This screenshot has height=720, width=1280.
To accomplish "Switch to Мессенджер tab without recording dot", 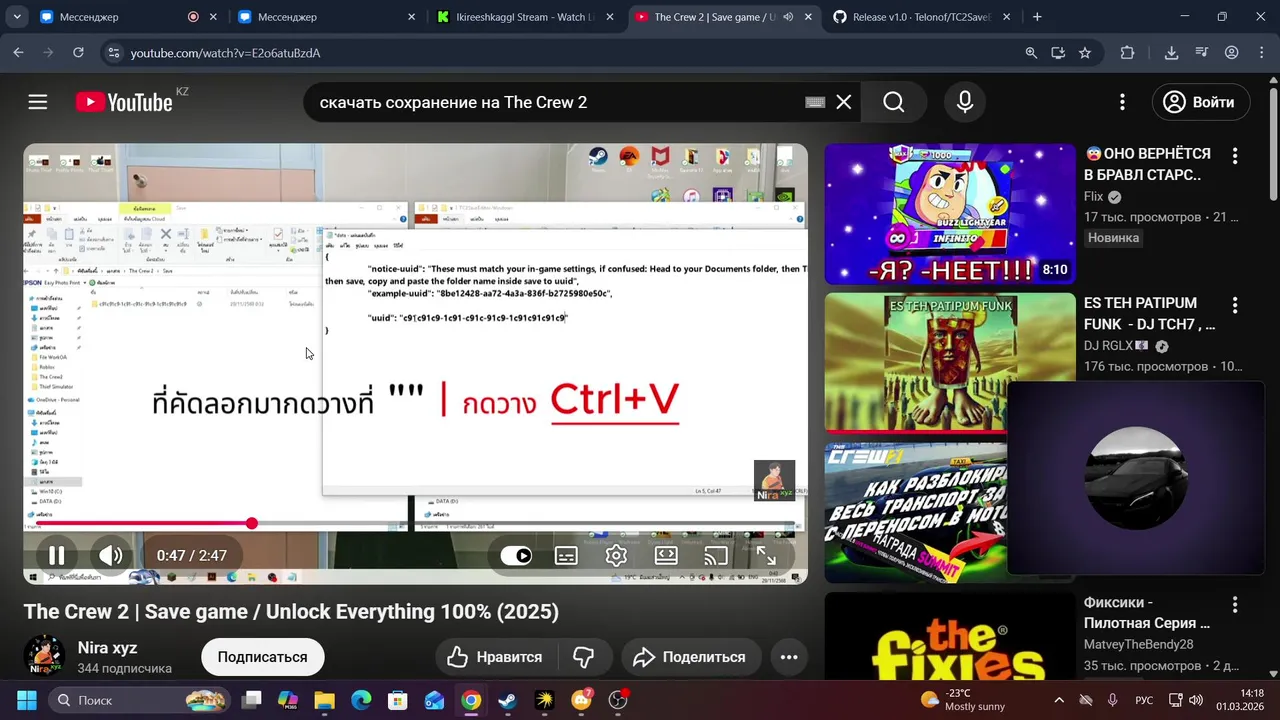I will (x=326, y=17).
